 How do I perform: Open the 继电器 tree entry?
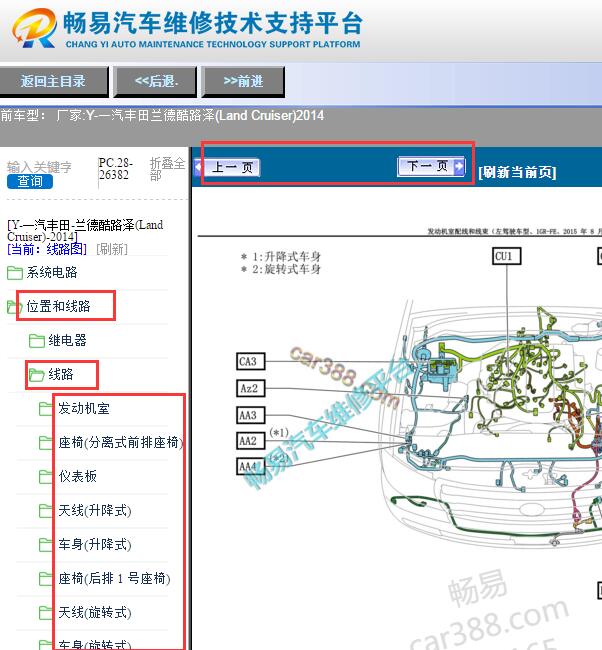[67, 340]
